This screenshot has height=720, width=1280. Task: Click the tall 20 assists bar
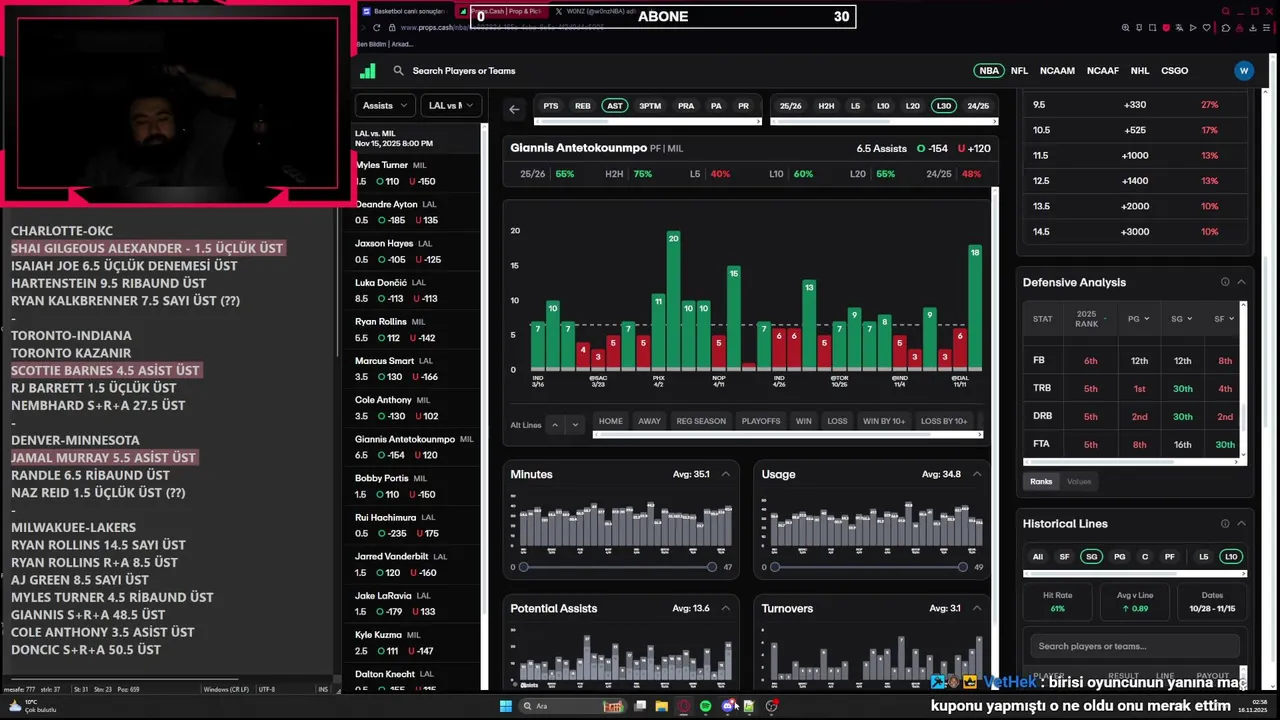[x=673, y=300]
